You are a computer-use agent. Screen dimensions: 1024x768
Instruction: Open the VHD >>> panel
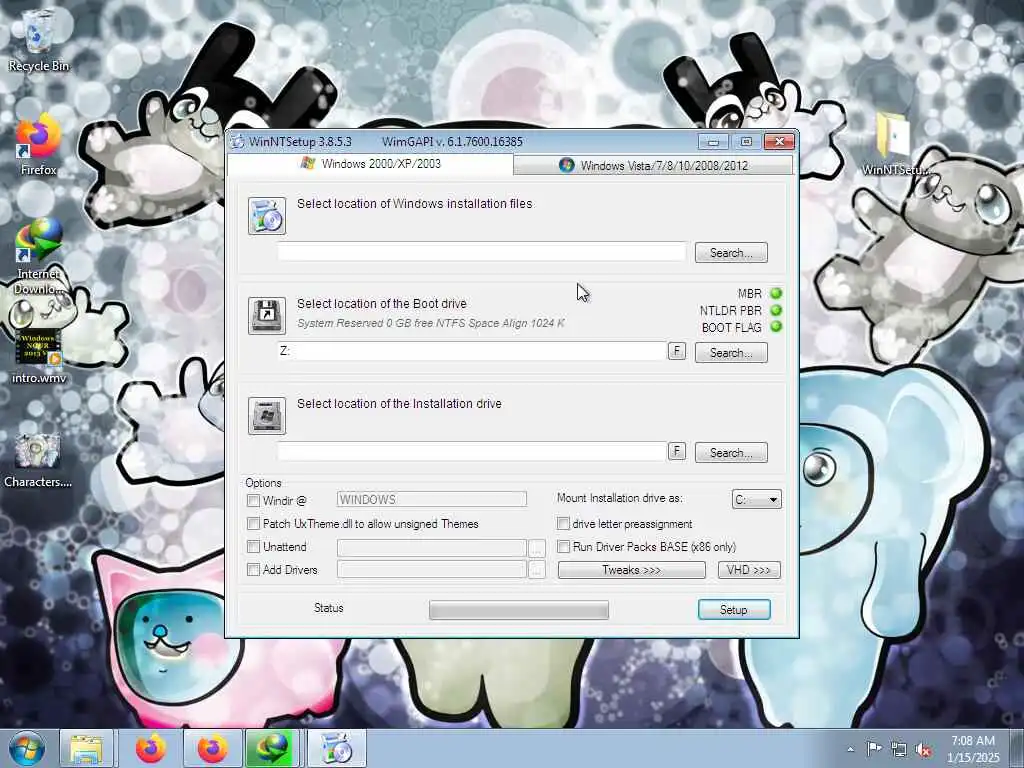[x=749, y=570]
